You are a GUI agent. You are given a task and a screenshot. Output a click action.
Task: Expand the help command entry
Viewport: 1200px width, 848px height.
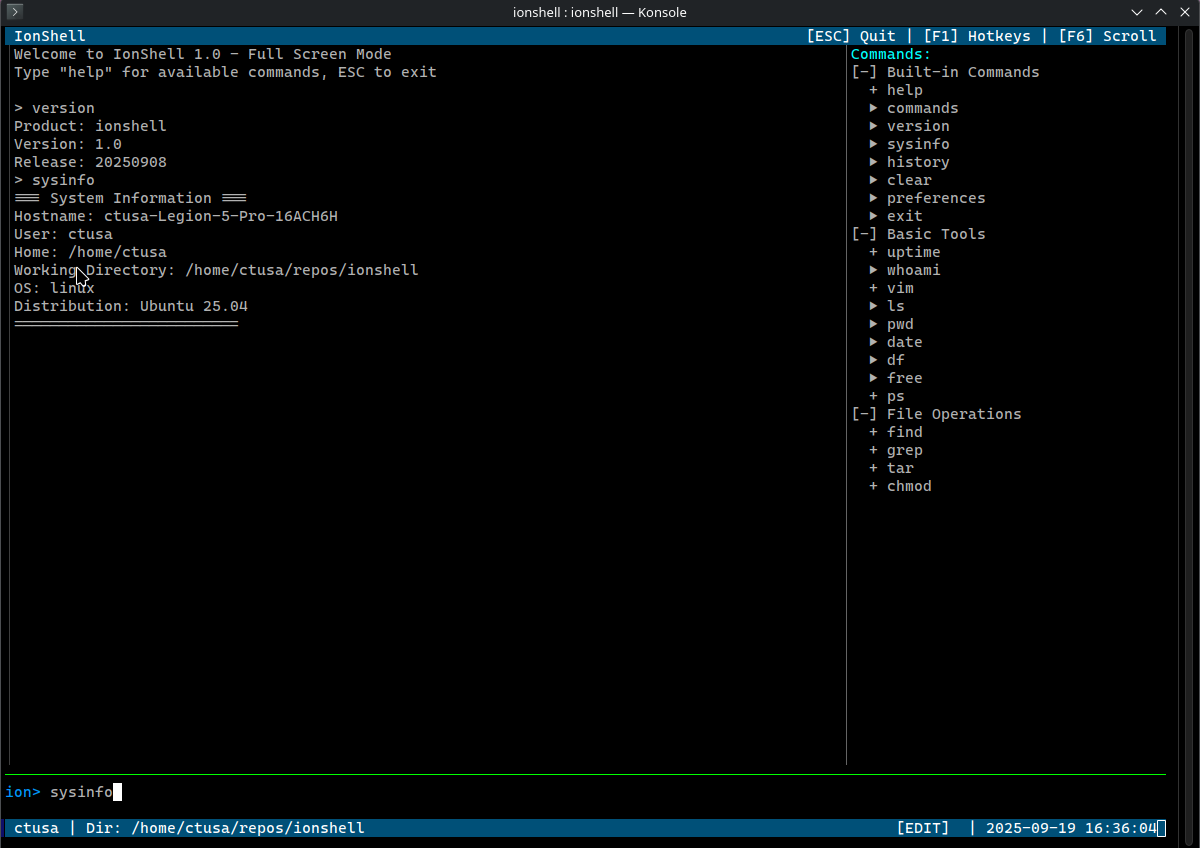click(x=872, y=89)
